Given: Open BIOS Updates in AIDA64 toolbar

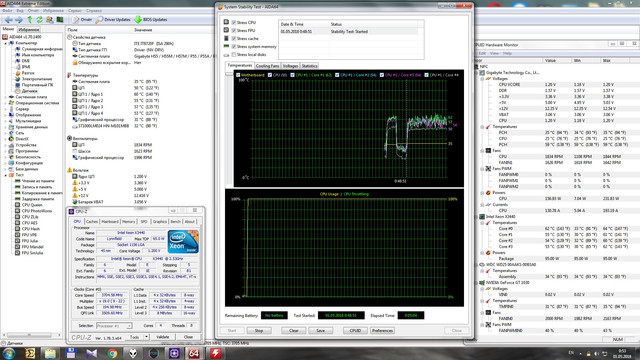Looking at the screenshot, I should pos(151,20).
